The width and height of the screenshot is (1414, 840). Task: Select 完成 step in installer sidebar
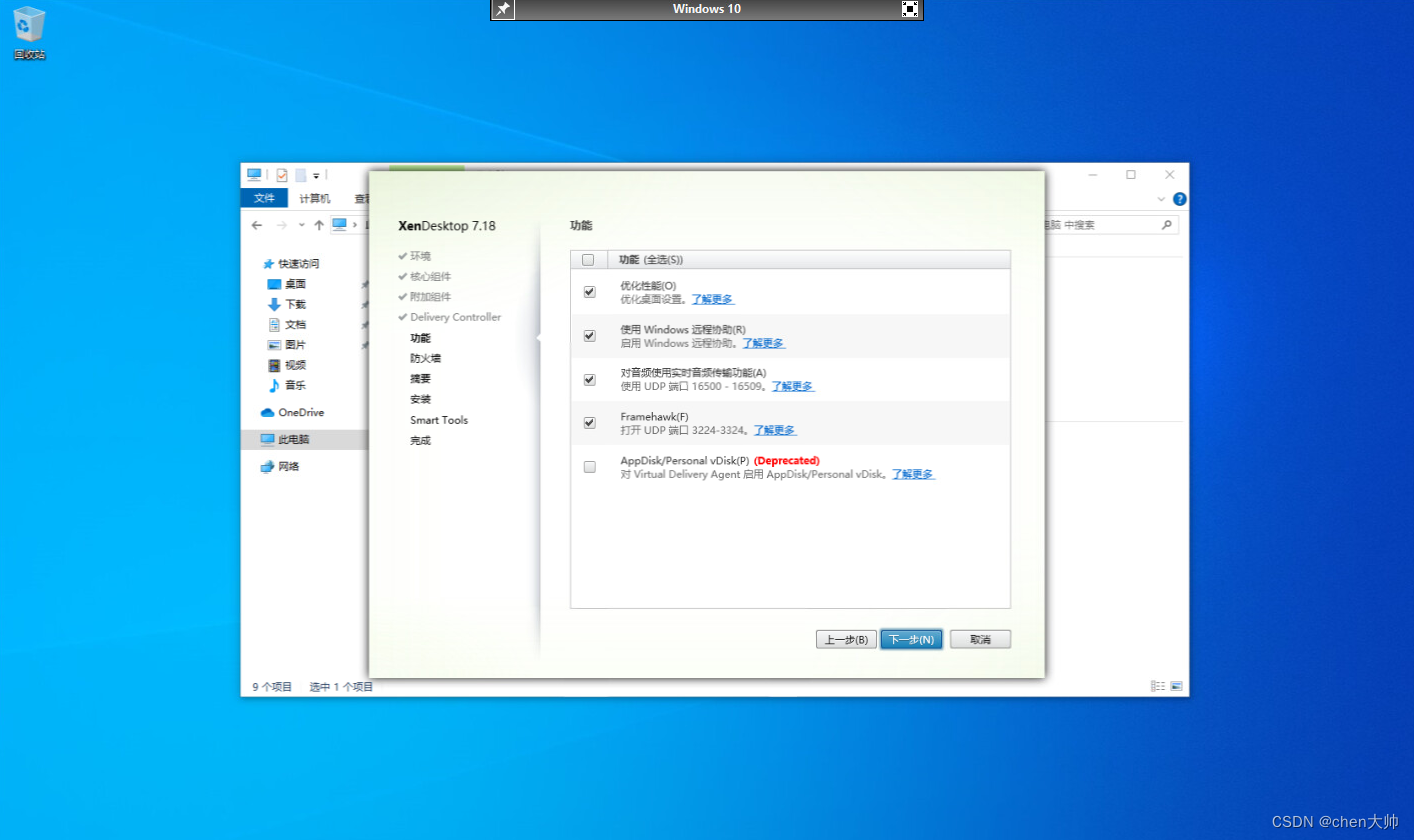(420, 441)
